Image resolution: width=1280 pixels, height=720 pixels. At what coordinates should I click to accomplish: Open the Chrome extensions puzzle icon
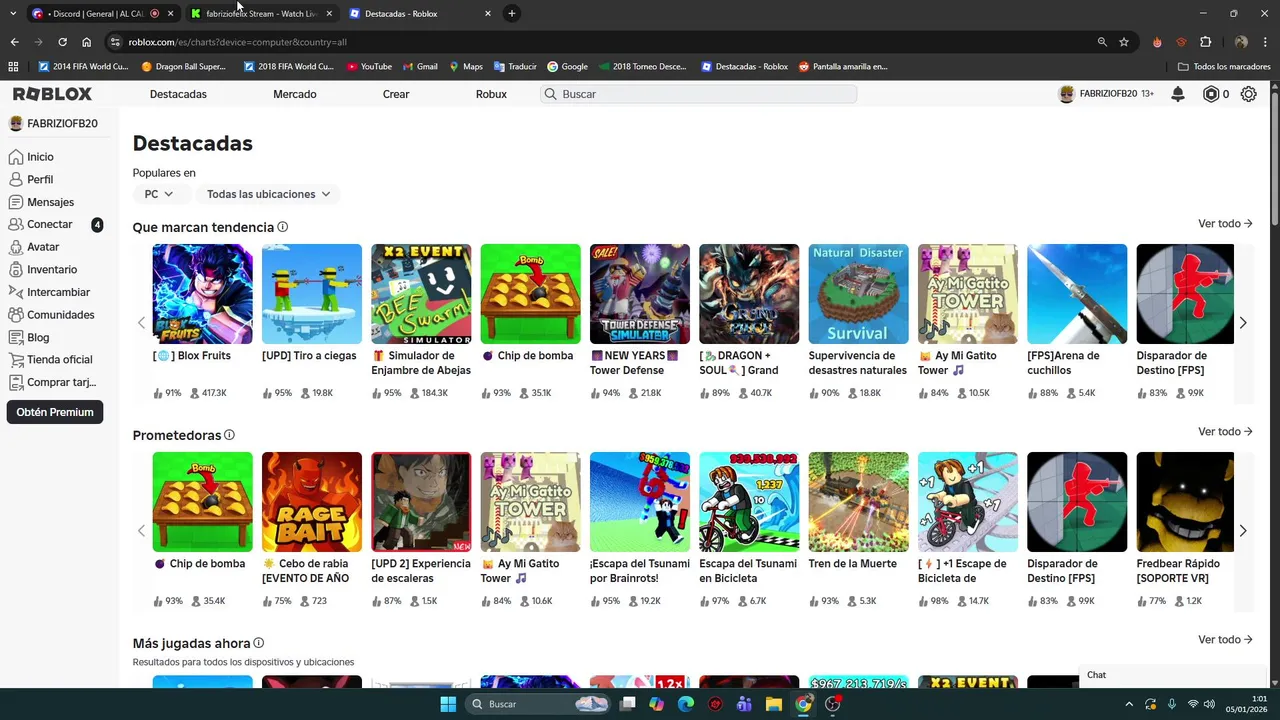pos(1205,42)
